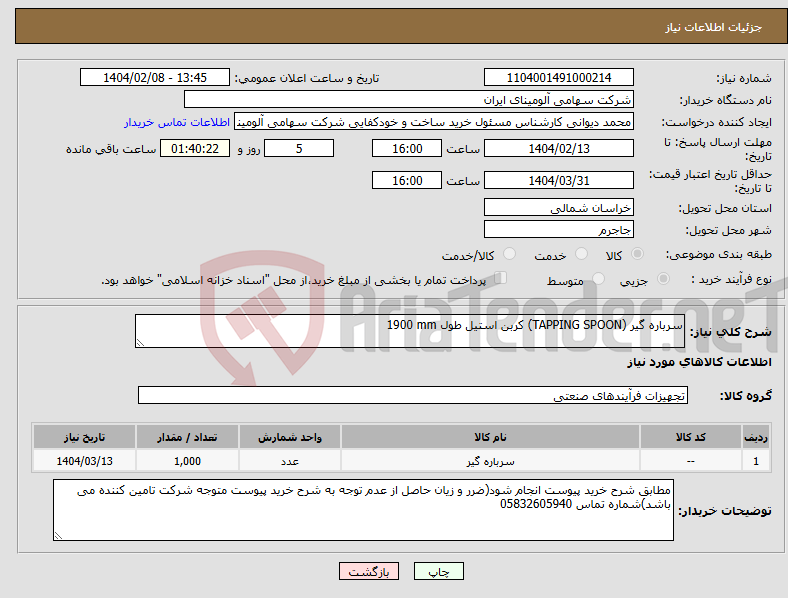Click the توضیحات خریدار notes text area
Screen dimensions: 788x598
(x=363, y=510)
